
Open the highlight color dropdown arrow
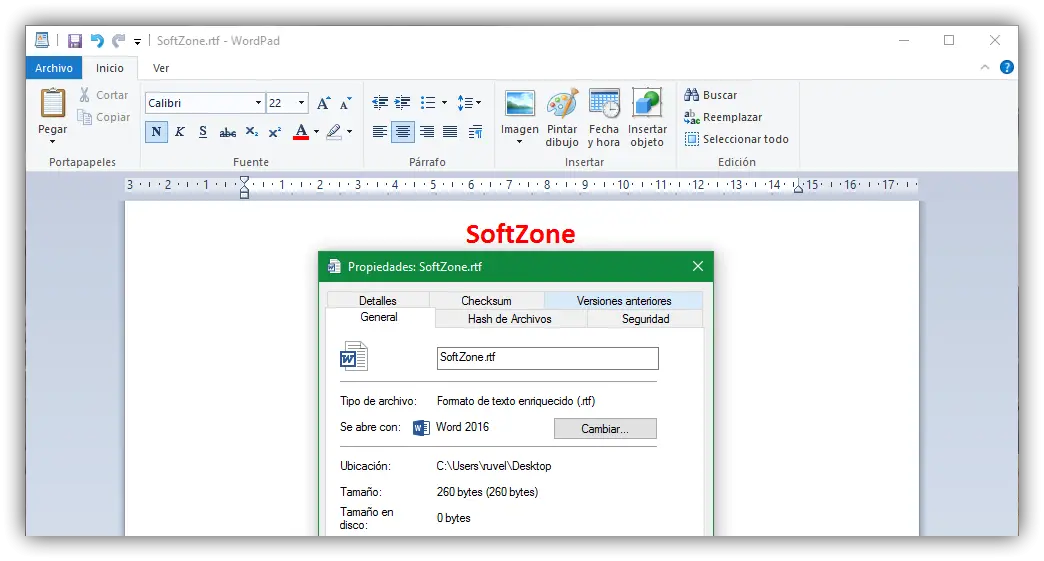(350, 132)
